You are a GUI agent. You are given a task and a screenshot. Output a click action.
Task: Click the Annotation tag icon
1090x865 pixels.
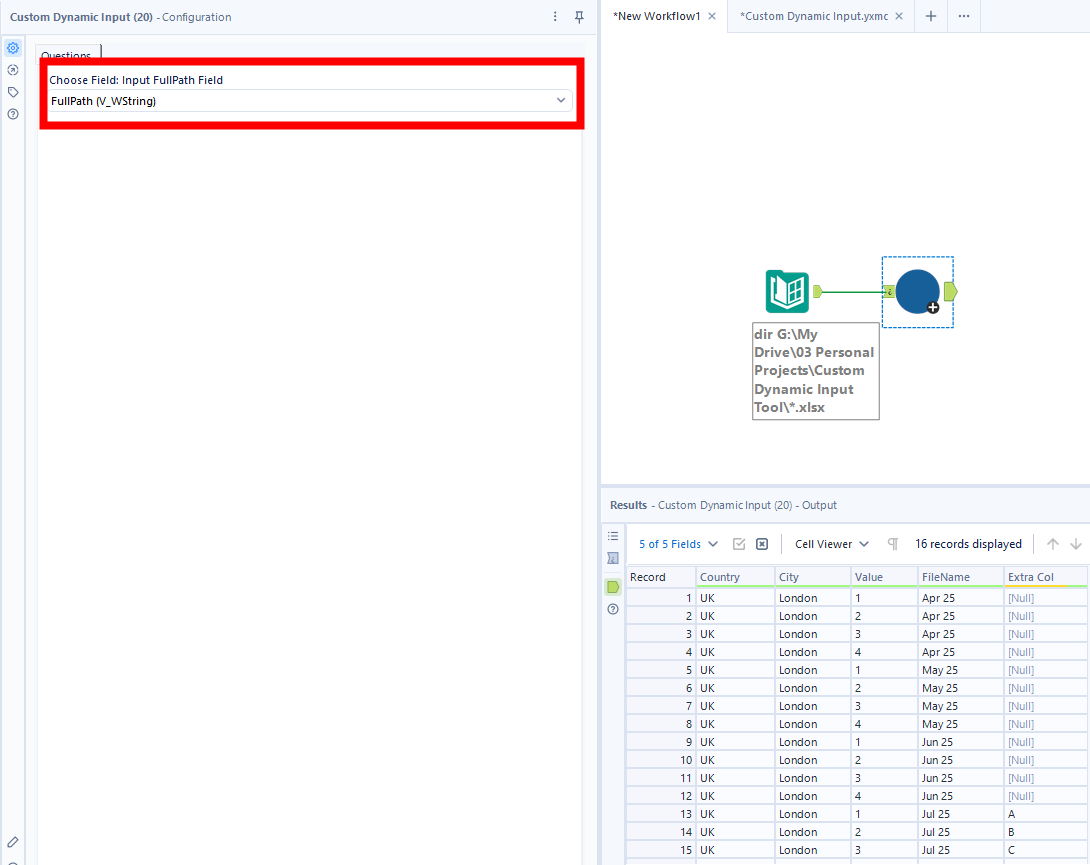(x=13, y=92)
